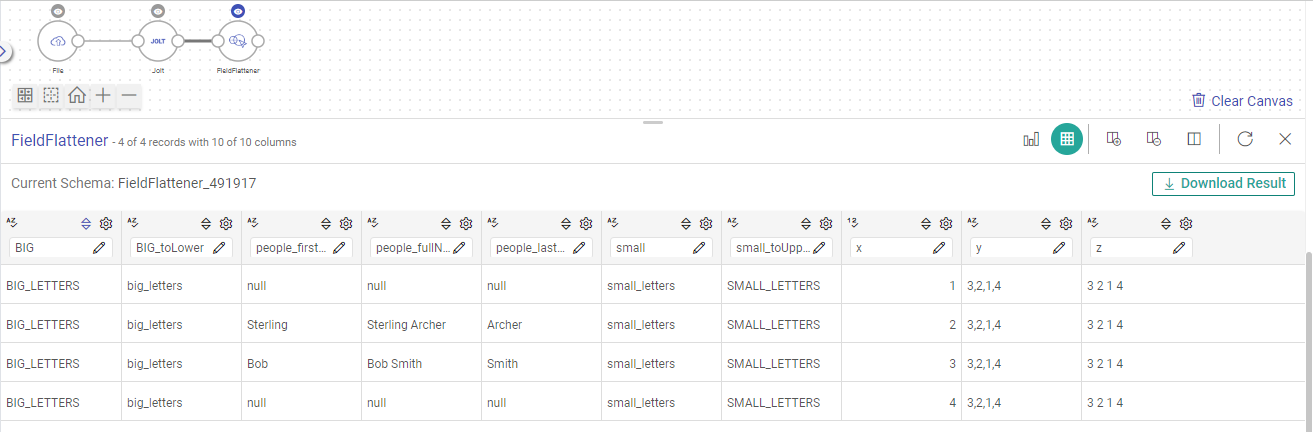Click the add column icon
1313x432 pixels.
click(x=1113, y=139)
